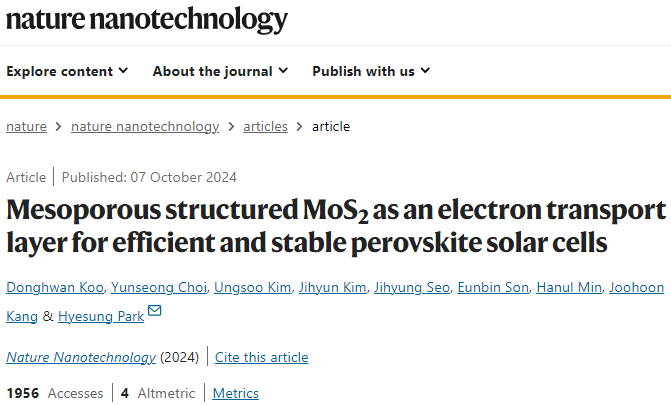The height and width of the screenshot is (405, 671).
Task: Expand the About the journal chevron
Action: 283,71
